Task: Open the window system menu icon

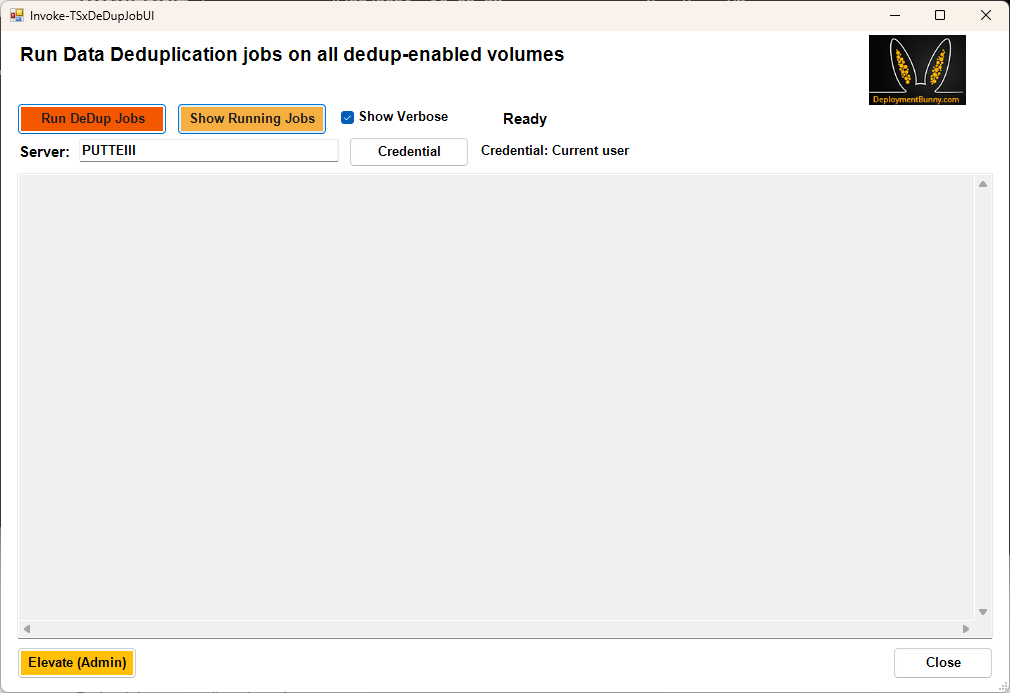Action: (17, 15)
